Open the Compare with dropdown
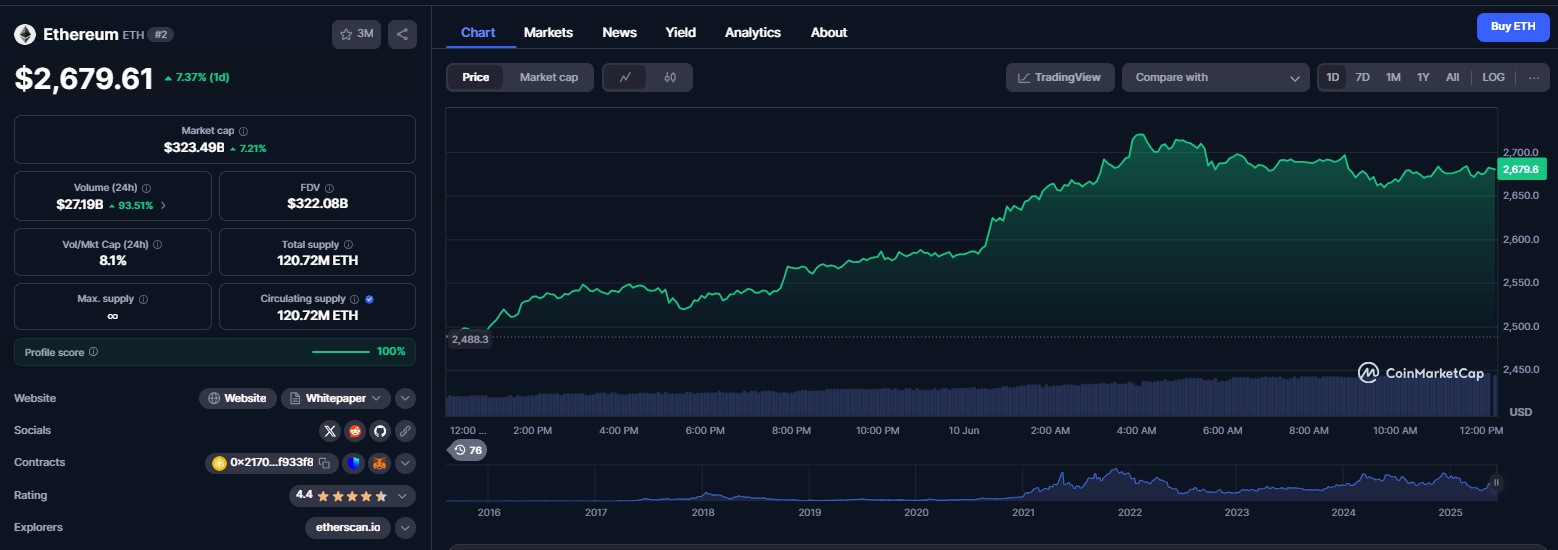This screenshot has width=1558, height=550. 1216,77
